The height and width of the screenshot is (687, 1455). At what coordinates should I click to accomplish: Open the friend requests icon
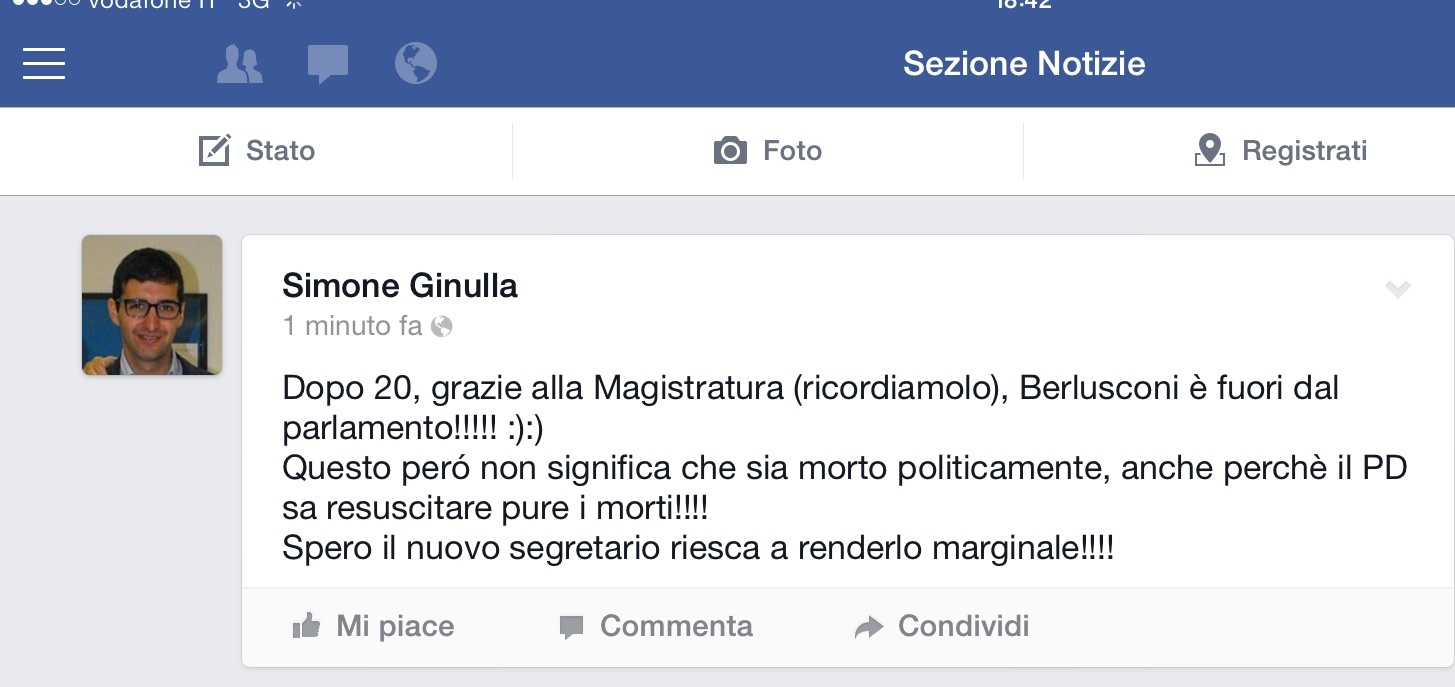(240, 65)
